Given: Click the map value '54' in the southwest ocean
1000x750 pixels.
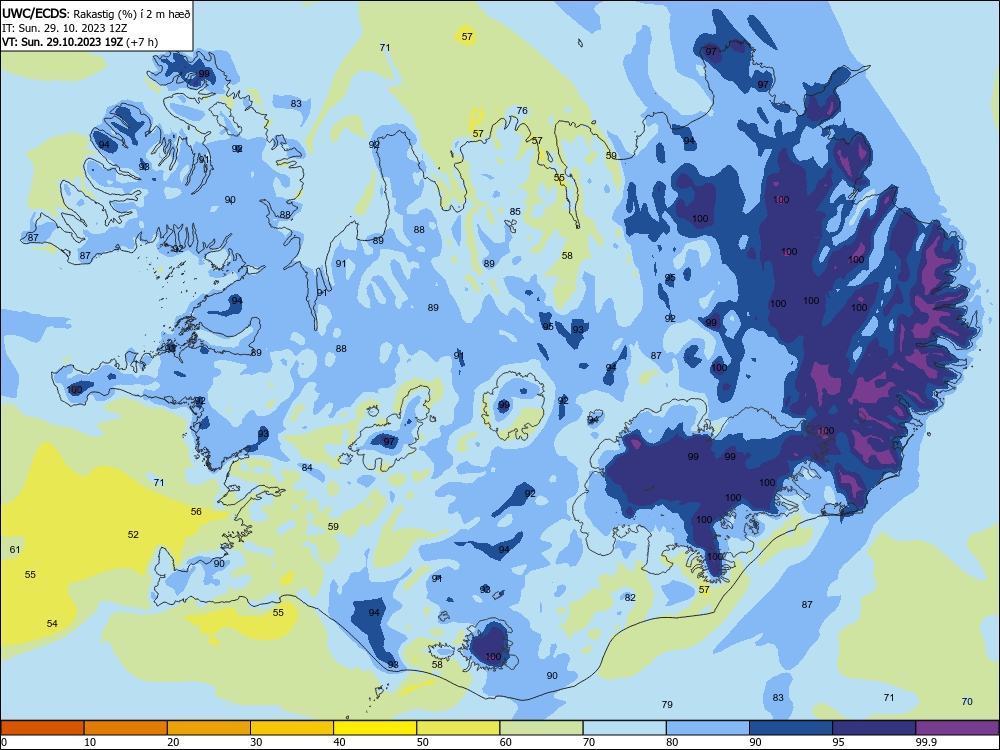Looking at the screenshot, I should 52,623.
